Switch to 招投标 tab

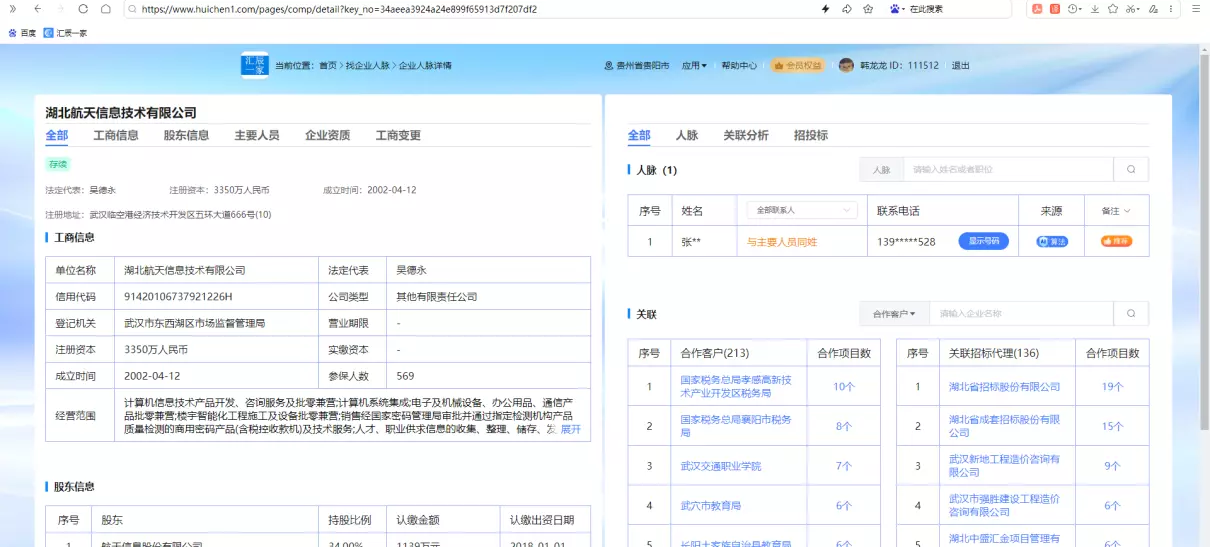[x=810, y=135]
